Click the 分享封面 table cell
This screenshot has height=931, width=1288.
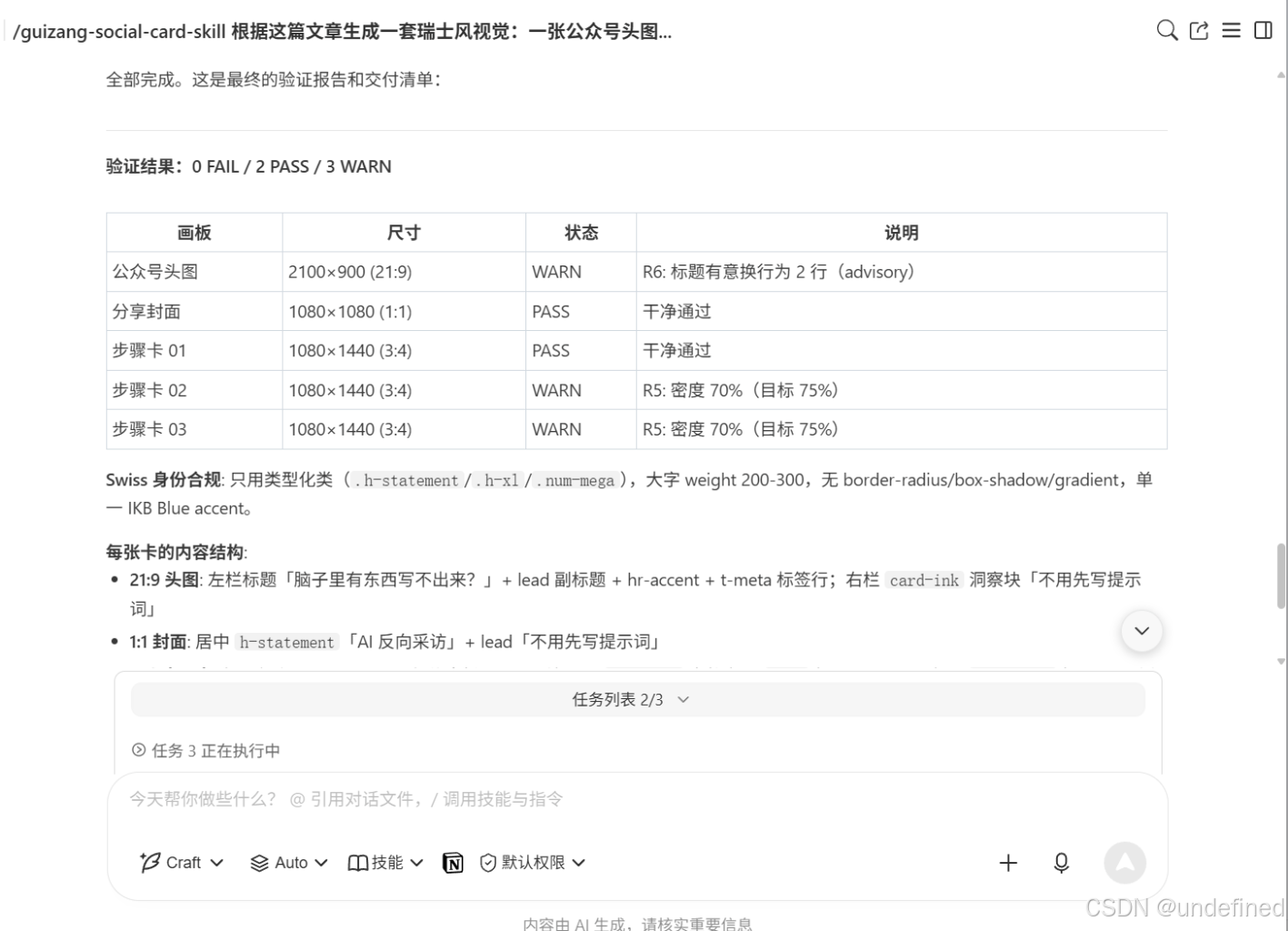pyautogui.click(x=195, y=311)
